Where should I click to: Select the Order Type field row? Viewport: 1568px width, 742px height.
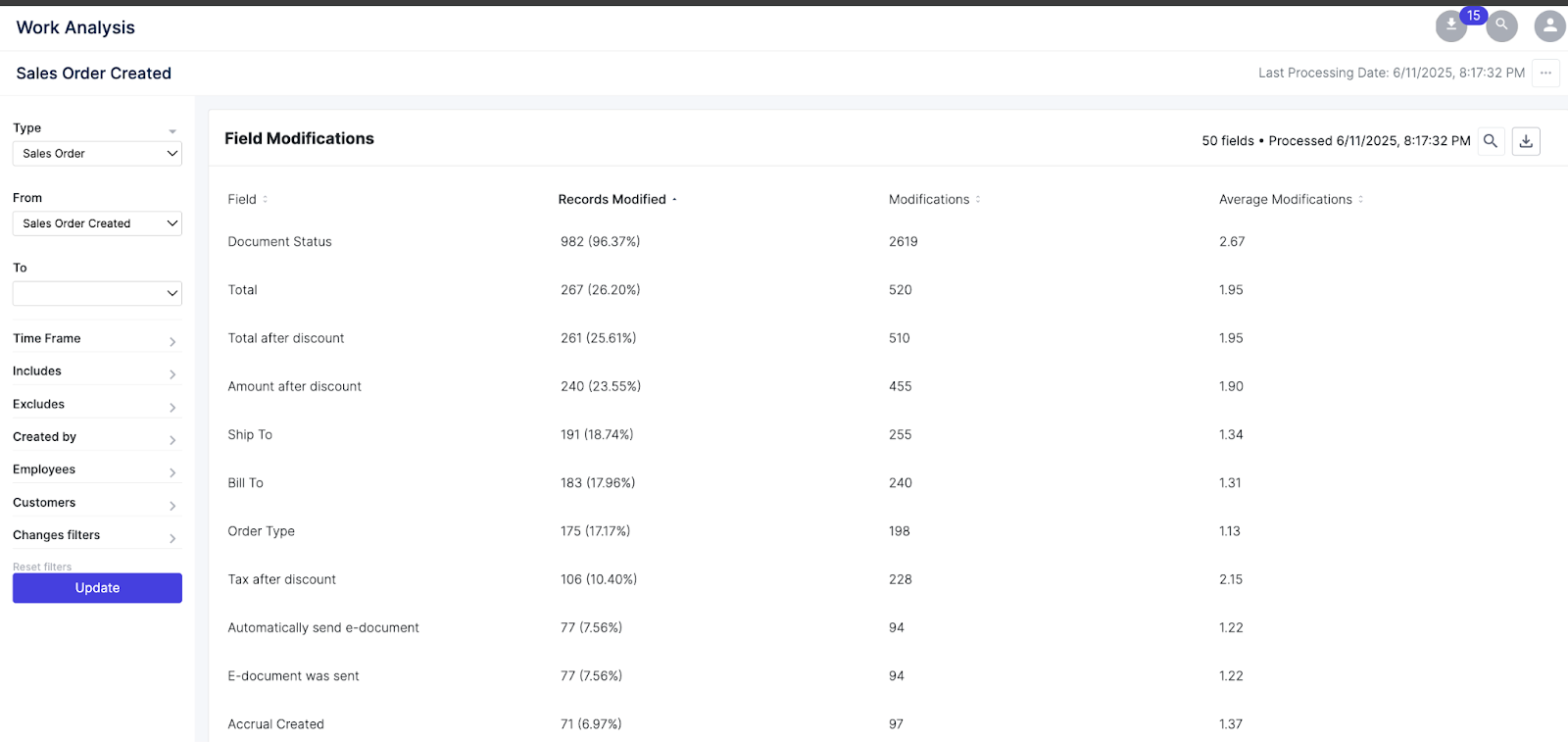pyautogui.click(x=261, y=531)
